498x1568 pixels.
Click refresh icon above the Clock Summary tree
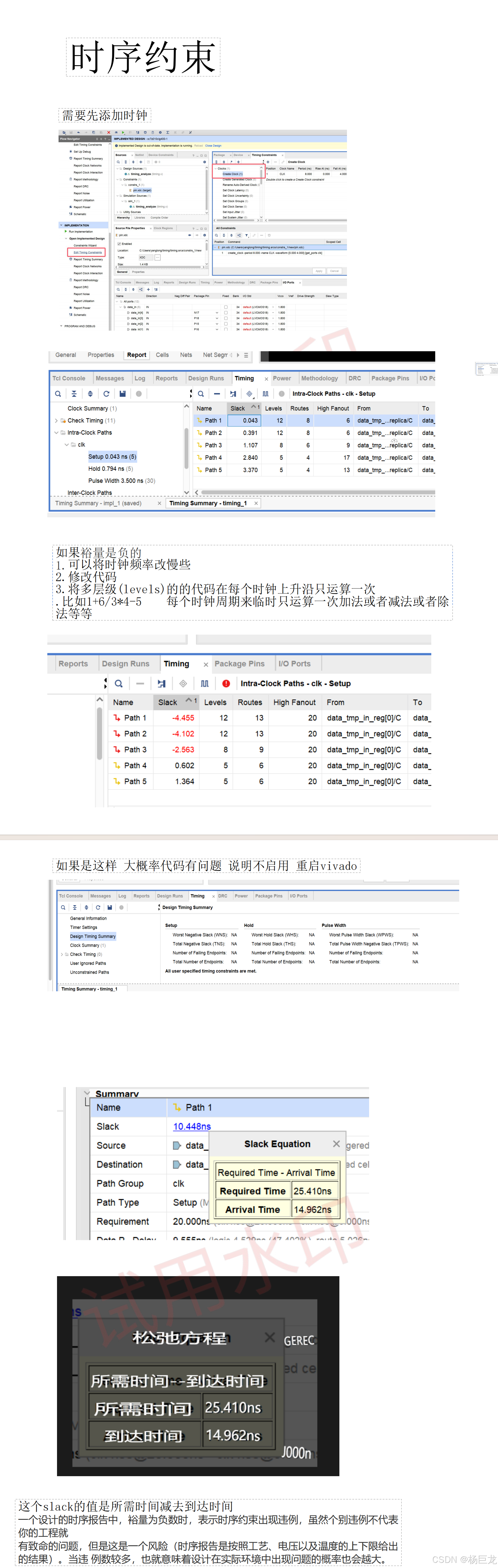point(106,394)
